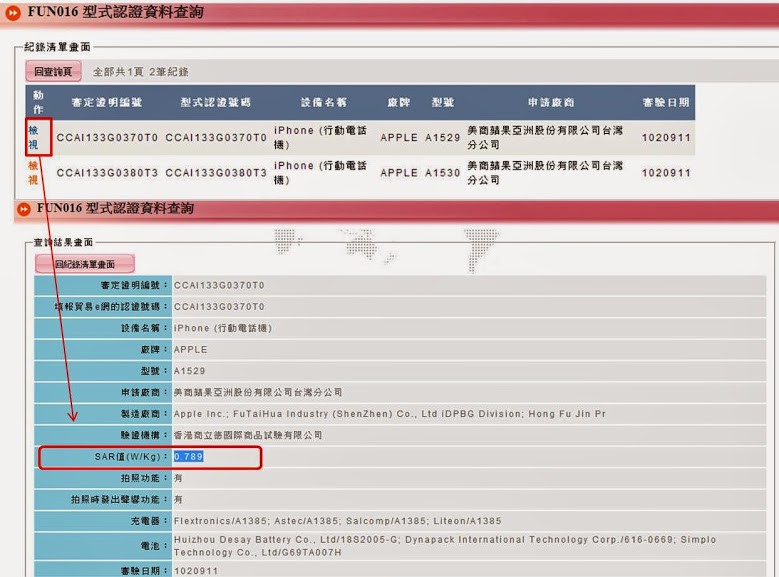
Task: Open 檢視 link for model A1529 row
Action: pyautogui.click(x=33, y=137)
